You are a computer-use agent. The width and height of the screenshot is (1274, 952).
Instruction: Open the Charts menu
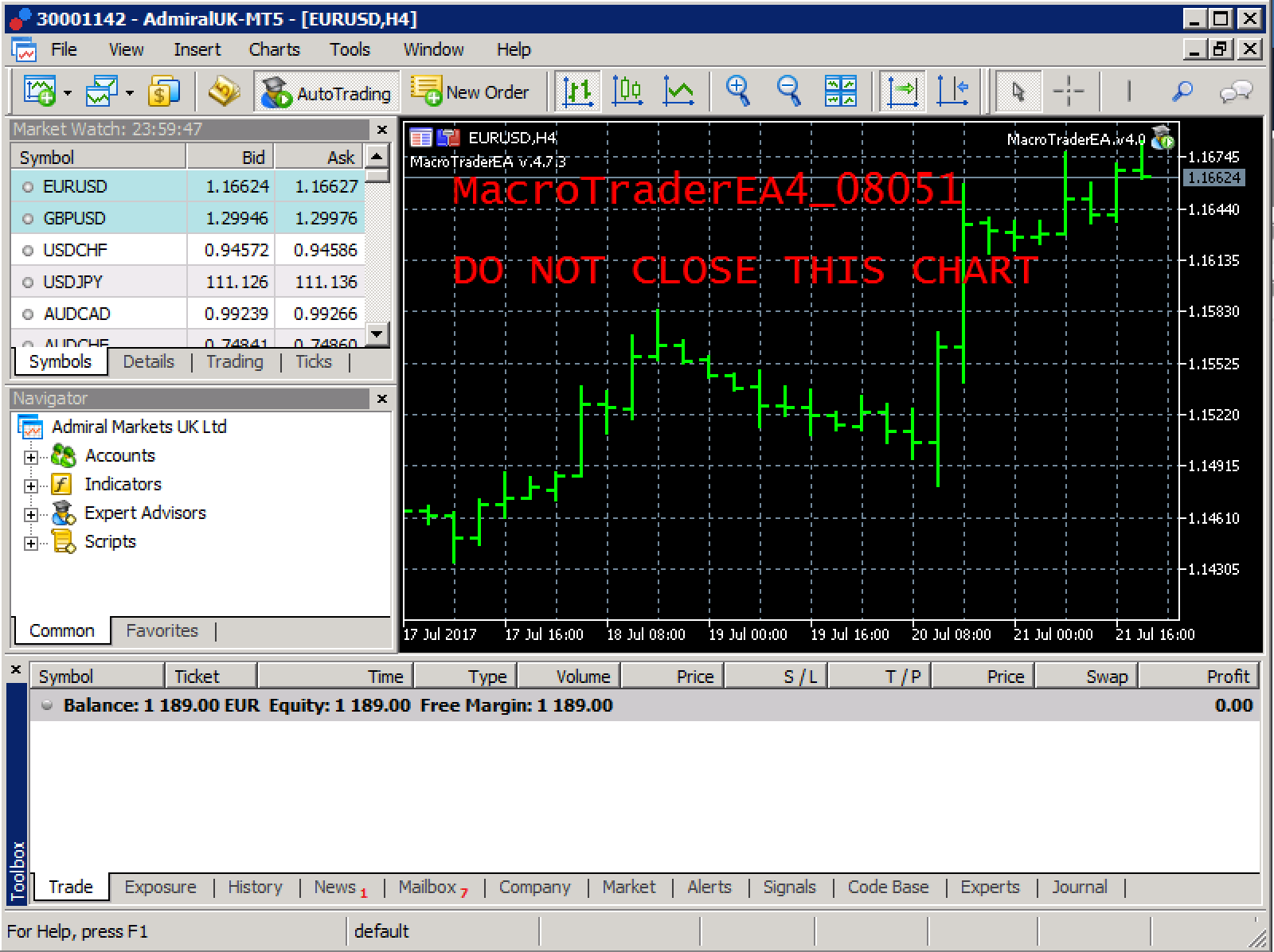click(274, 49)
